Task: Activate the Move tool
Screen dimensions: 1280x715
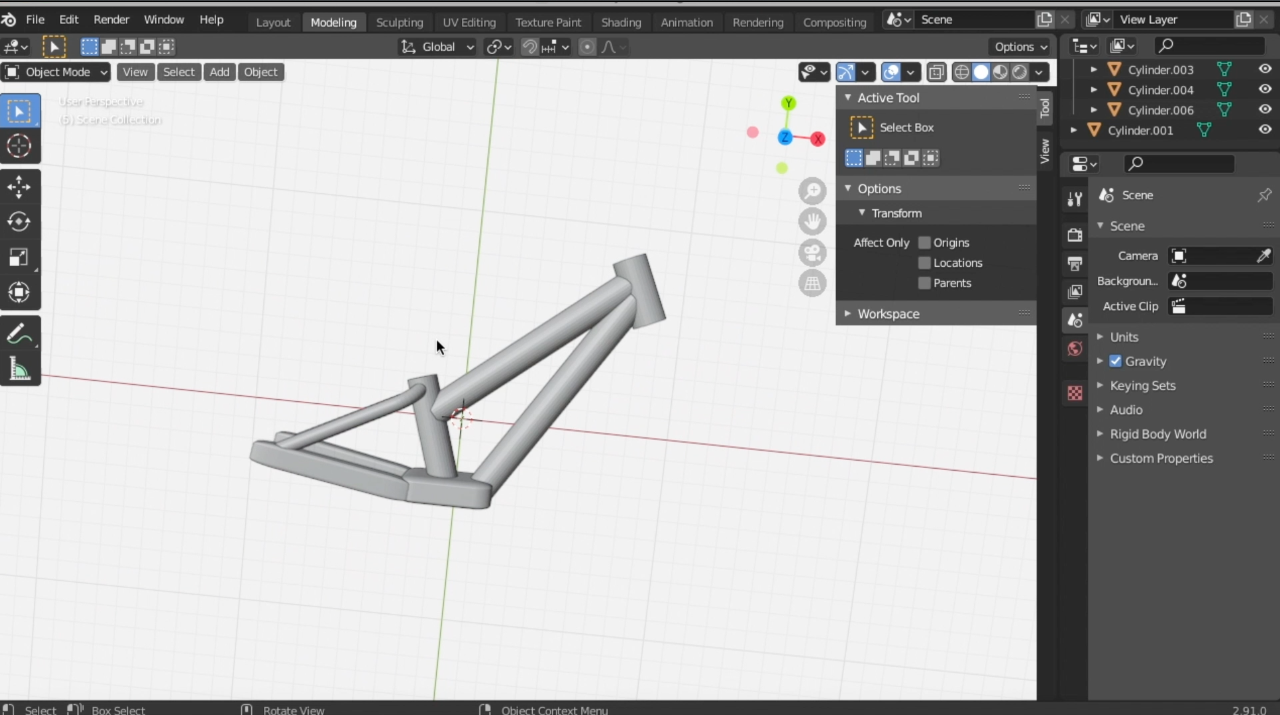Action: point(19,187)
